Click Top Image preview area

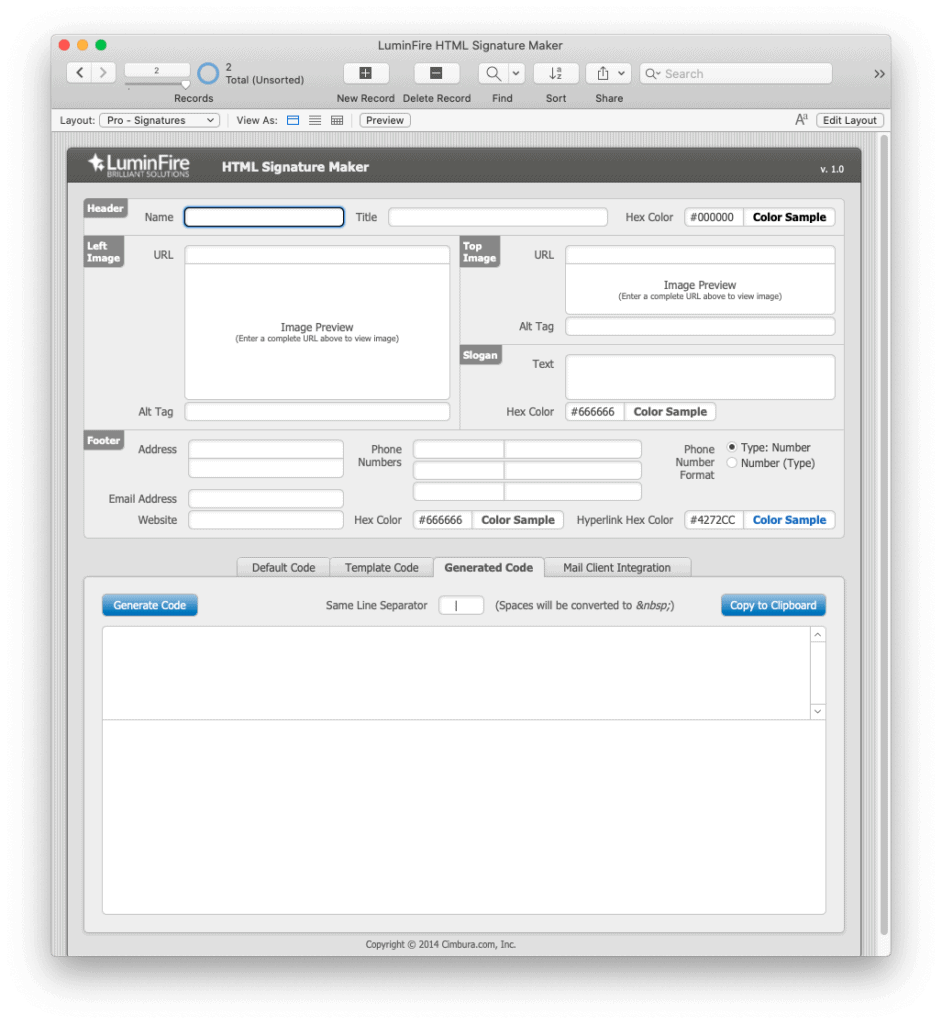(x=700, y=289)
